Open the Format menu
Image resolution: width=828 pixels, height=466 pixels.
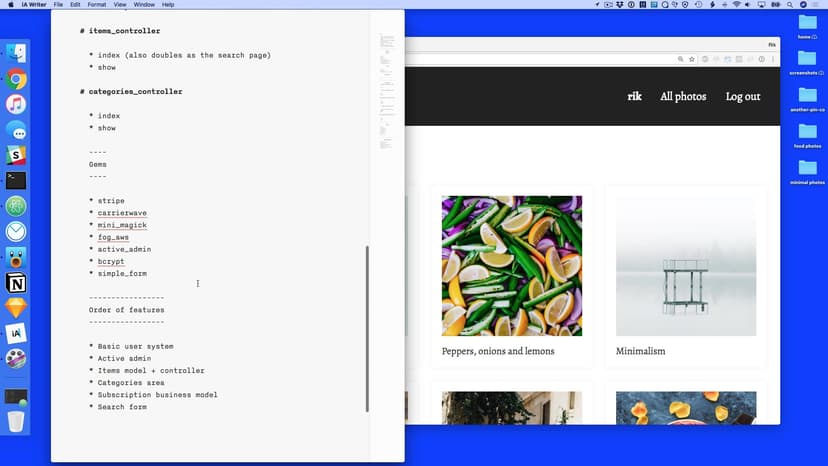click(96, 5)
